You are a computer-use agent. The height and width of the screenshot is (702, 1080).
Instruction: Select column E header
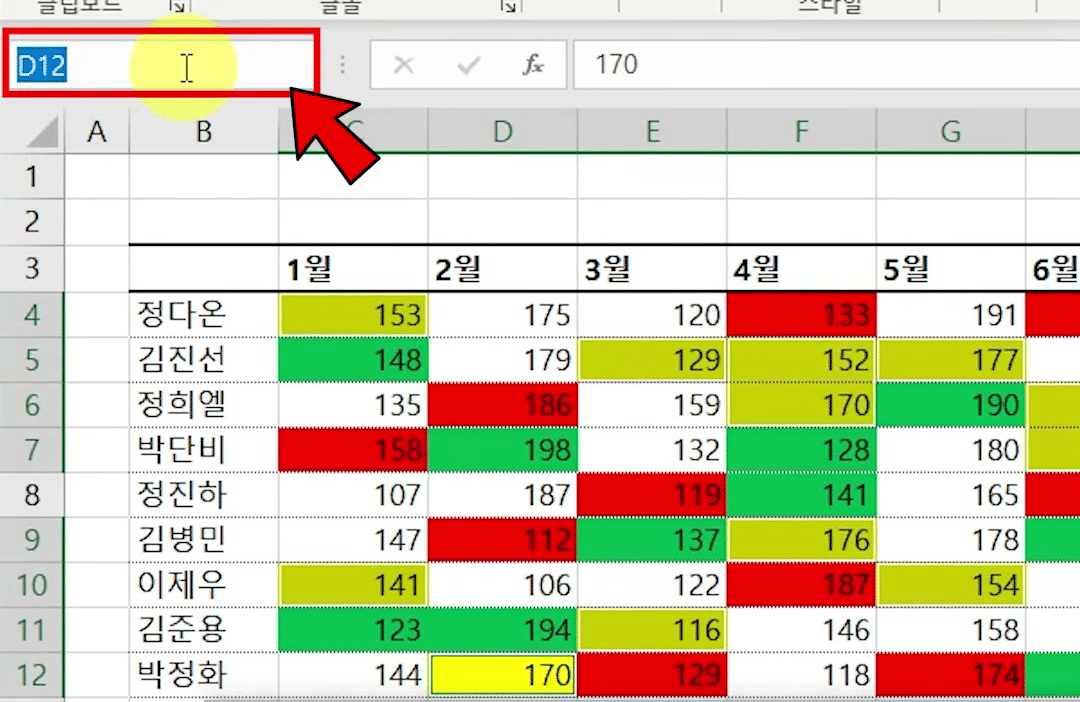point(652,131)
